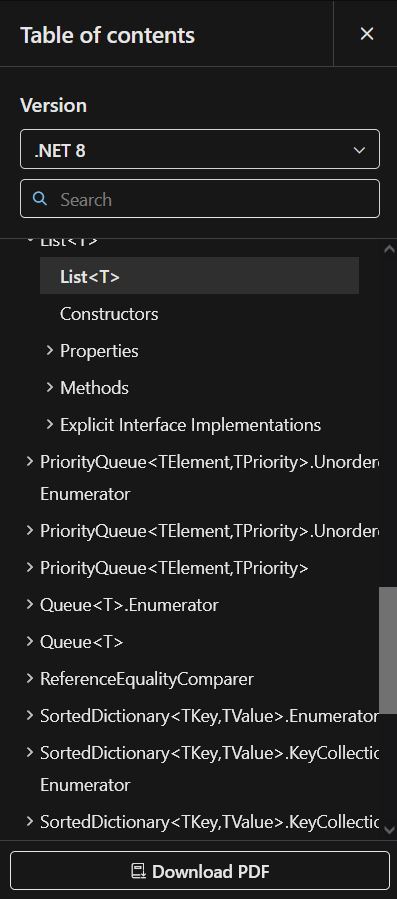Expand the Methods node chevron
The image size is (397, 899).
pyautogui.click(x=50, y=388)
